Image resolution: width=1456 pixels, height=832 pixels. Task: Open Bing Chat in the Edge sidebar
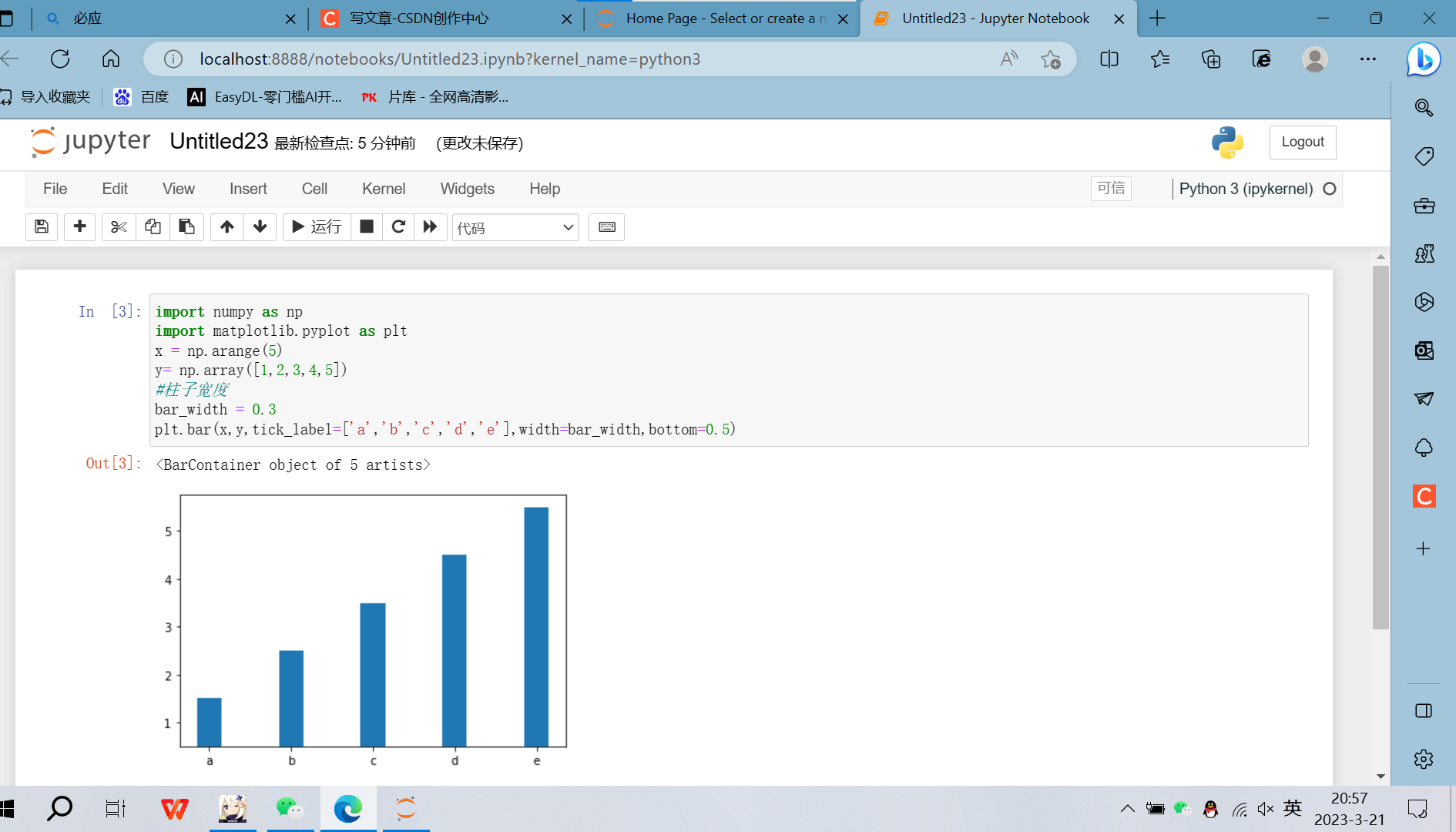click(1423, 59)
